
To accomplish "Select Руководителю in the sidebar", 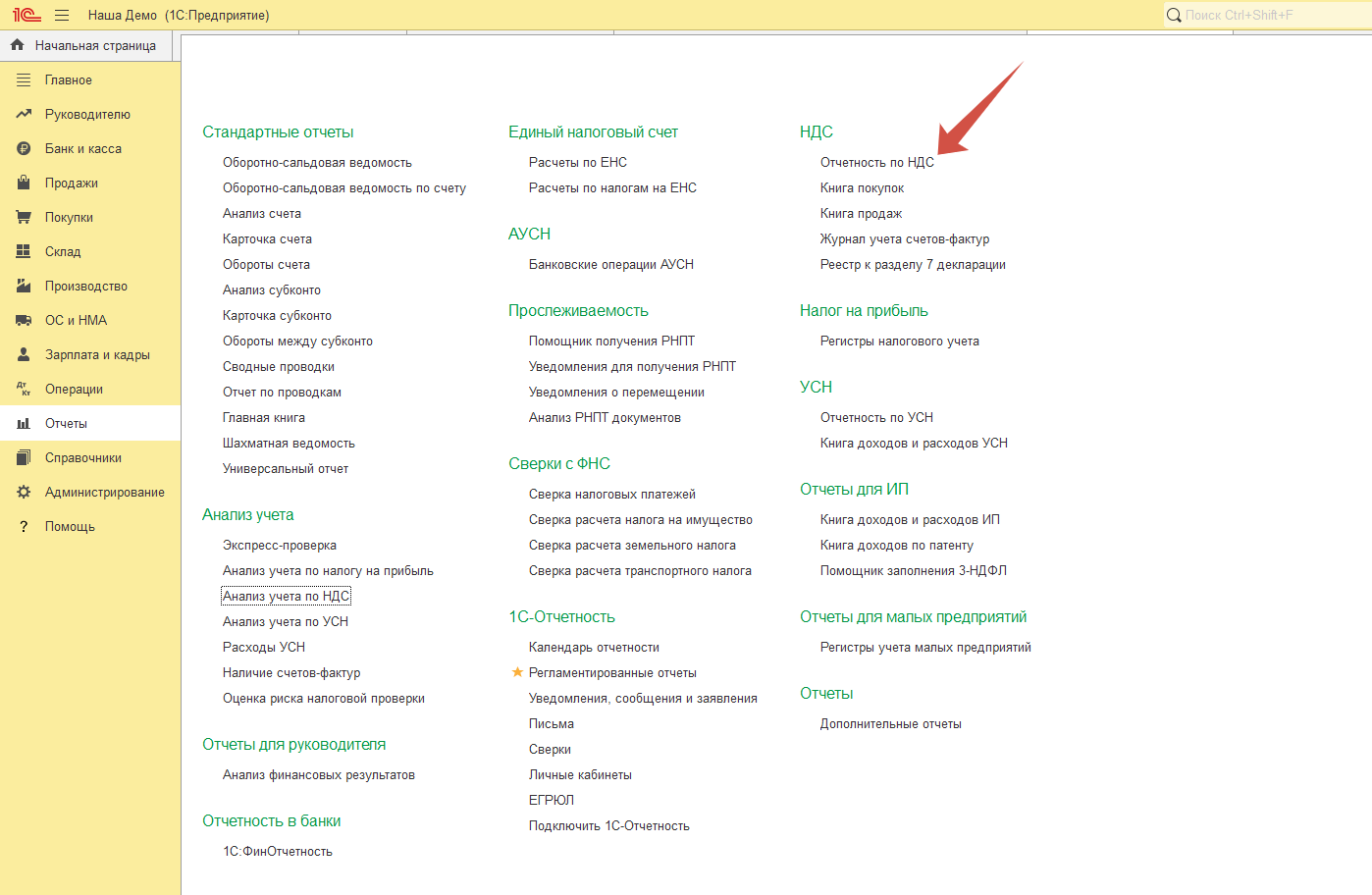I will pos(87,114).
